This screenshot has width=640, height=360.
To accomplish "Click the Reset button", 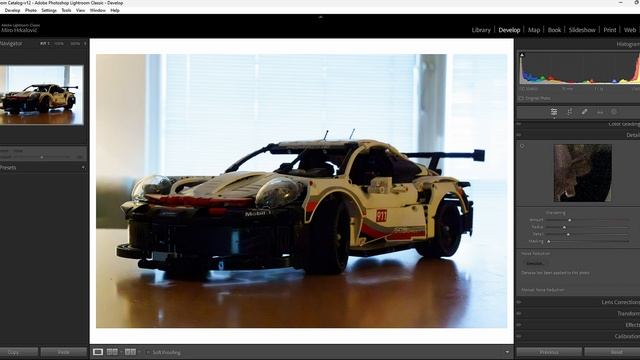I will (x=612, y=352).
